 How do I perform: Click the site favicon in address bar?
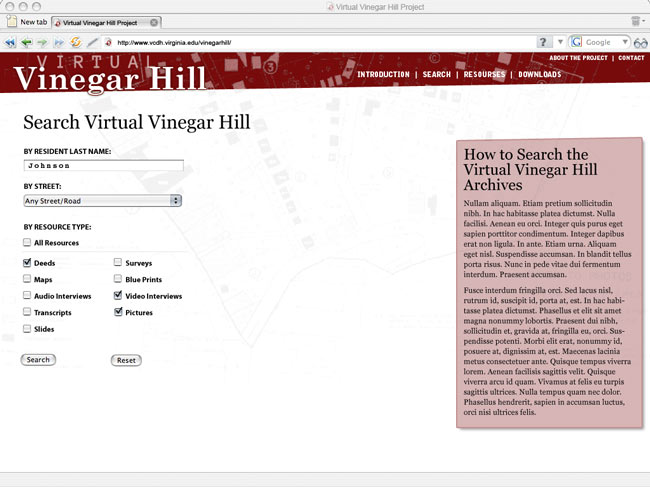108,42
